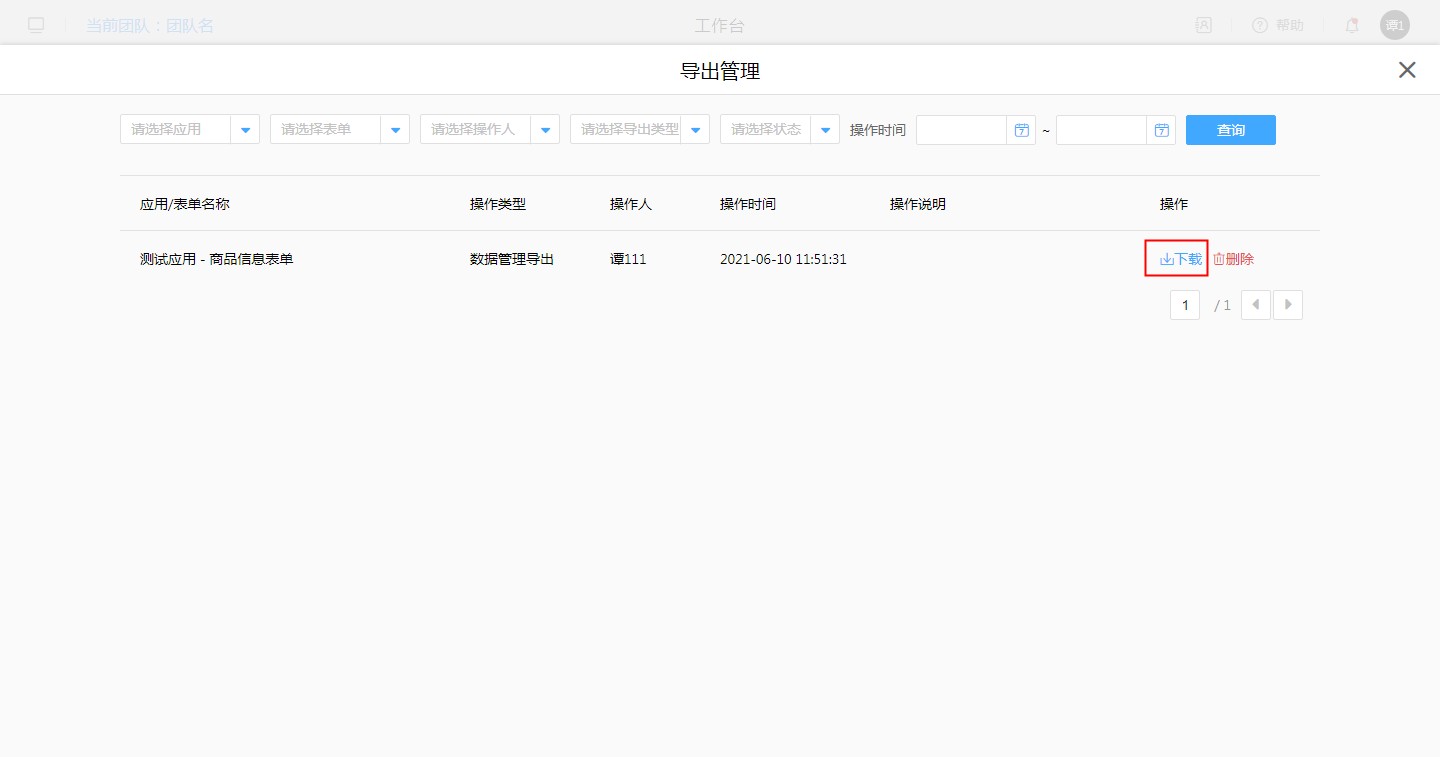Expand the 请选择应用 dropdown

tap(245, 130)
